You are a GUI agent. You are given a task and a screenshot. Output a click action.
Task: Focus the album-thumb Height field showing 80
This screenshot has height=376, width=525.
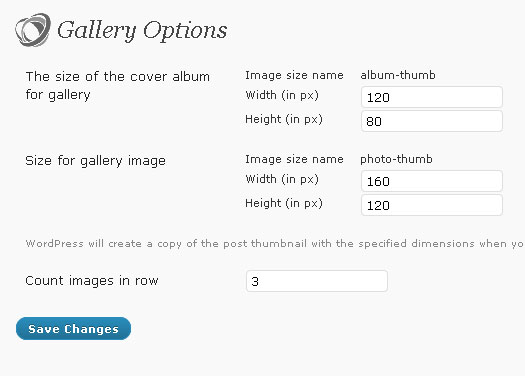[x=432, y=121]
